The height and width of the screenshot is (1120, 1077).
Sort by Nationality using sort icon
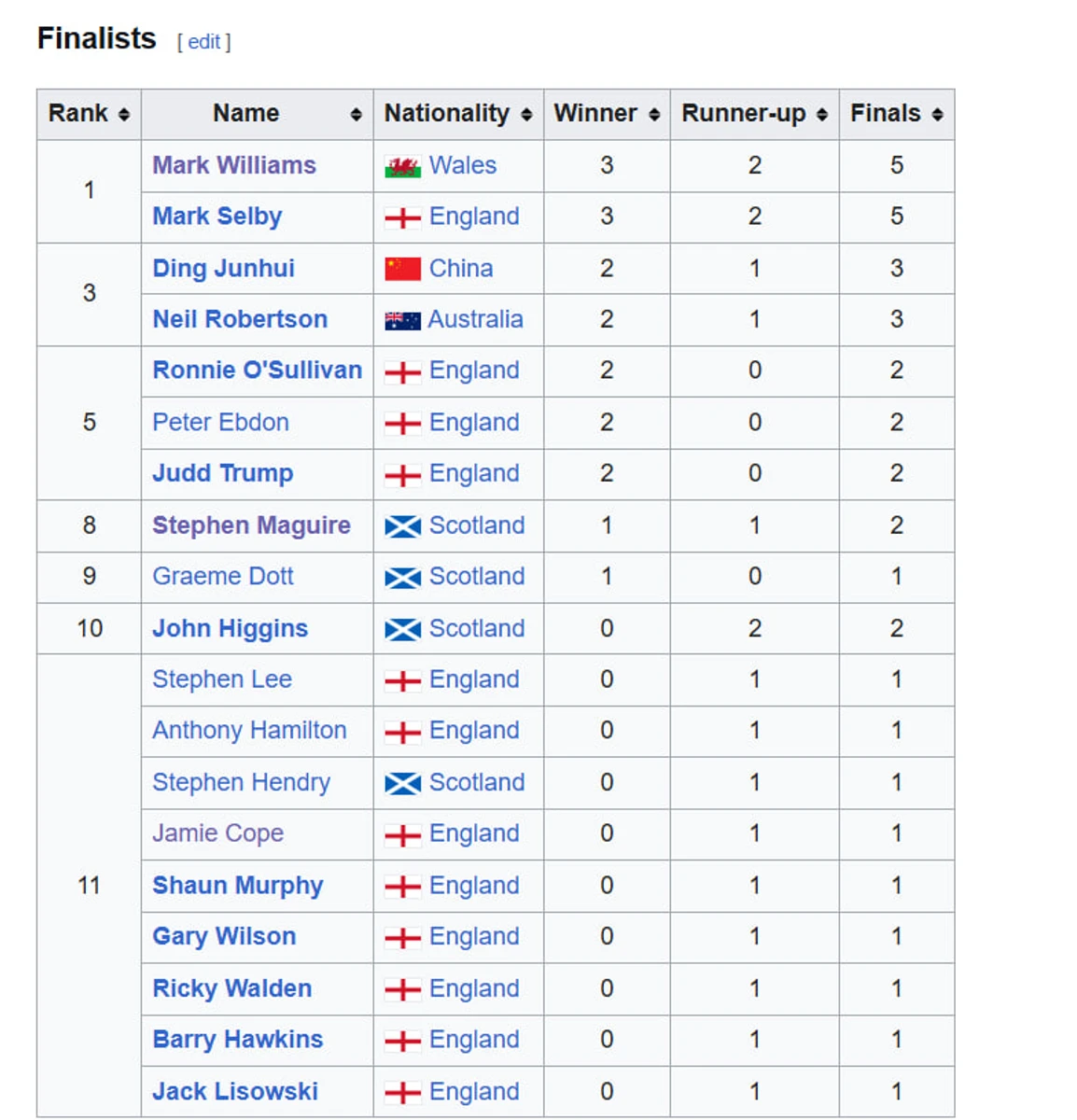tap(526, 115)
